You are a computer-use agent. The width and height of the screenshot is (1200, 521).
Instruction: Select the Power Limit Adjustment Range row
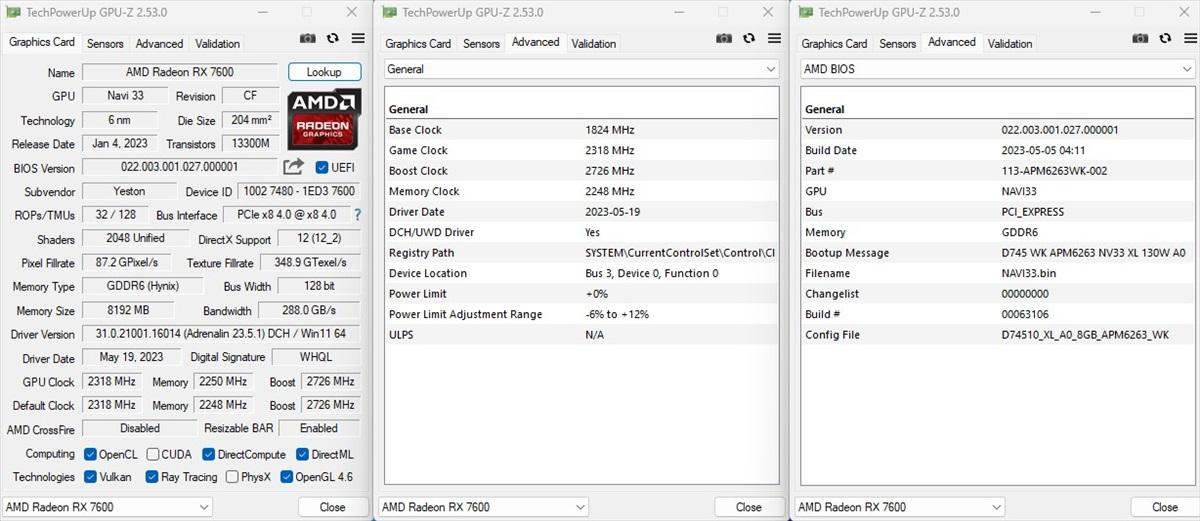coord(581,314)
